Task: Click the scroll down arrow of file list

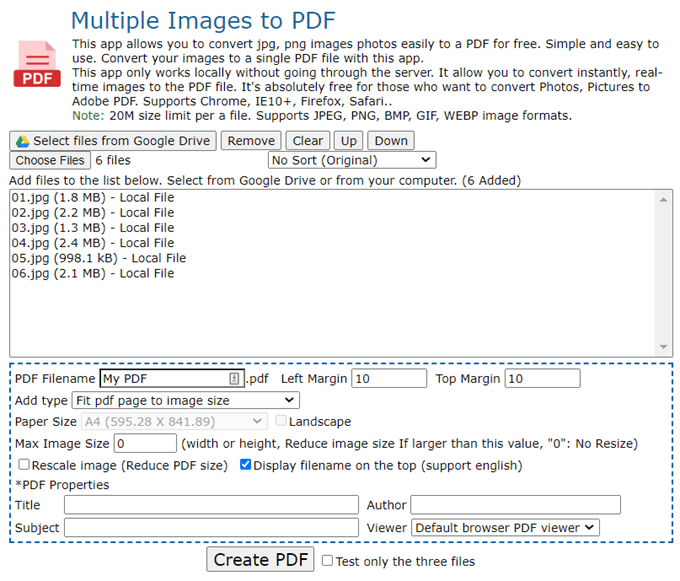Action: 663,346
